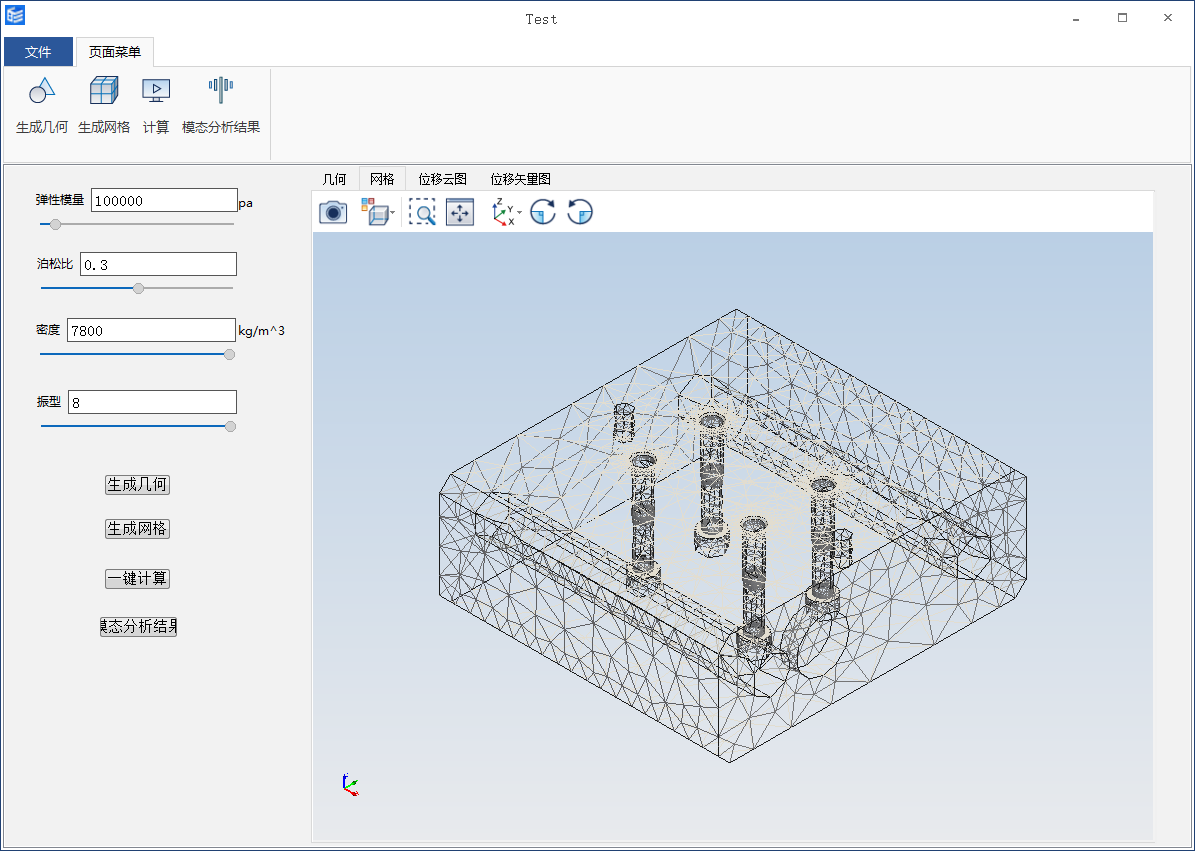
Task: Click the 生成几何 button in left panel
Action: click(x=137, y=485)
